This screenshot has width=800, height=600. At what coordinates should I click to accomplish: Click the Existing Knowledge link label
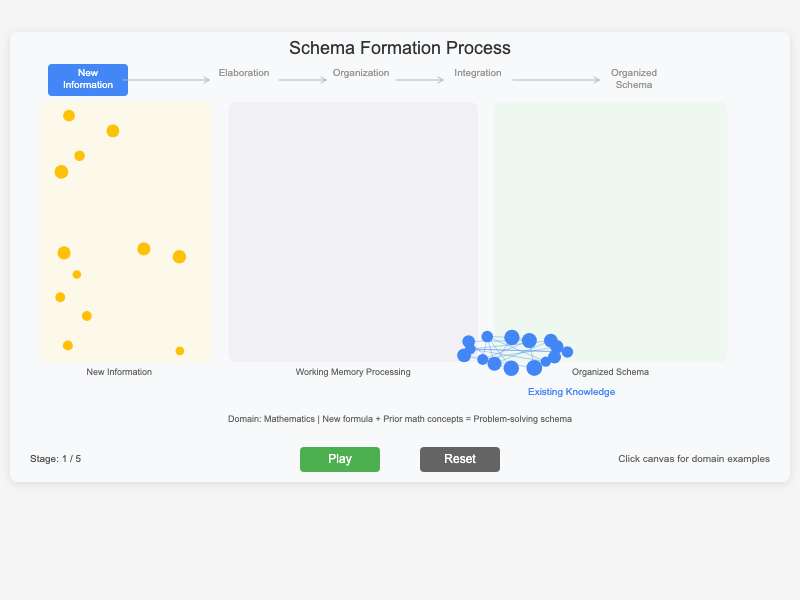point(571,391)
